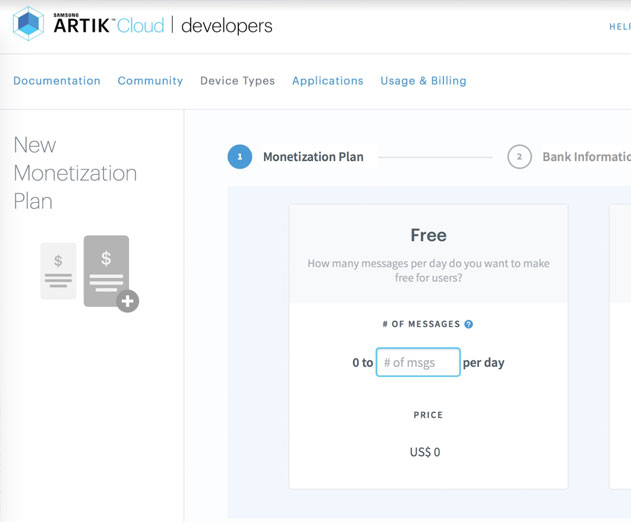
Task: Open the Community menu item
Action: [150, 81]
